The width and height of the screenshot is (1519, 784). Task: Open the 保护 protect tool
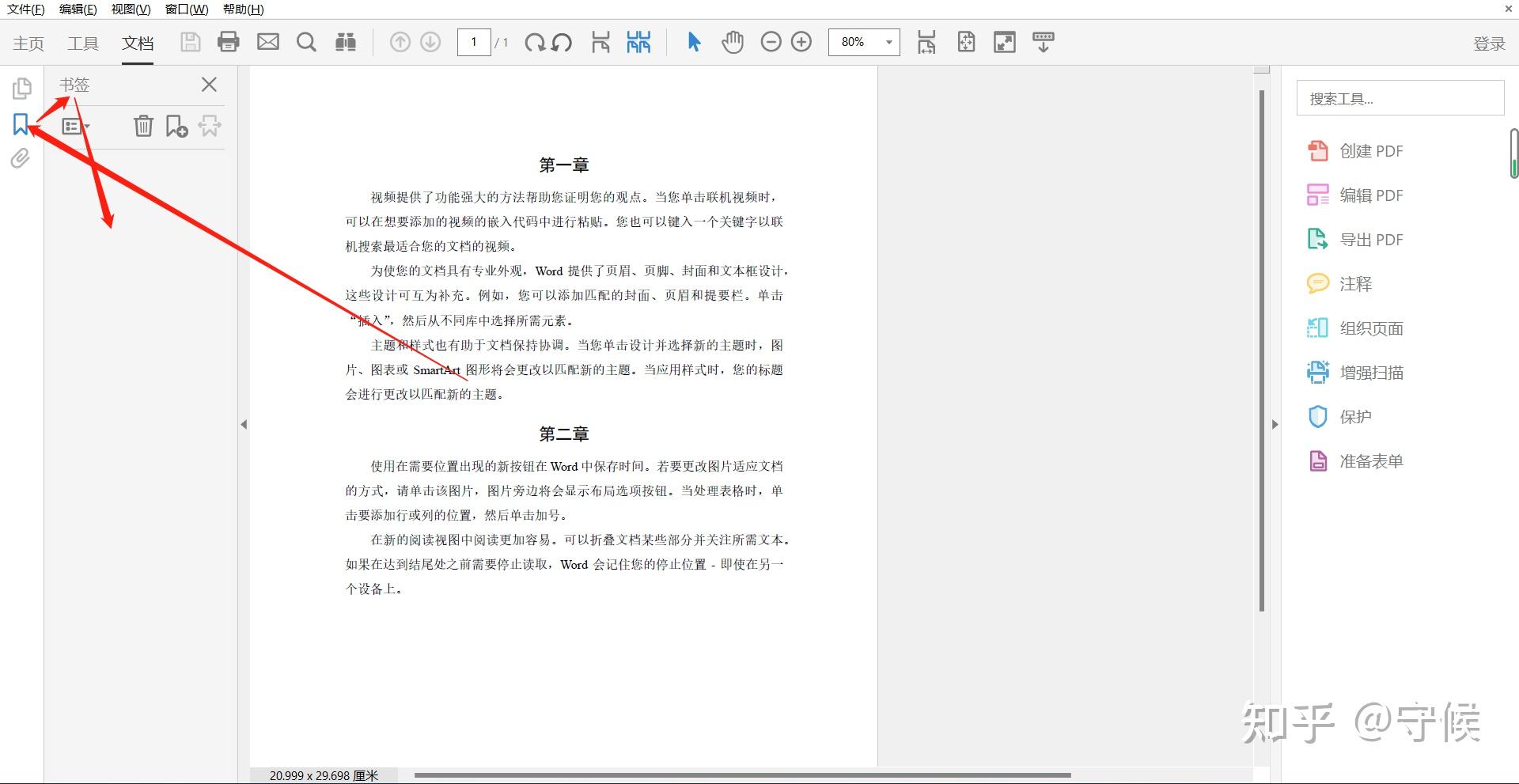point(1339,417)
